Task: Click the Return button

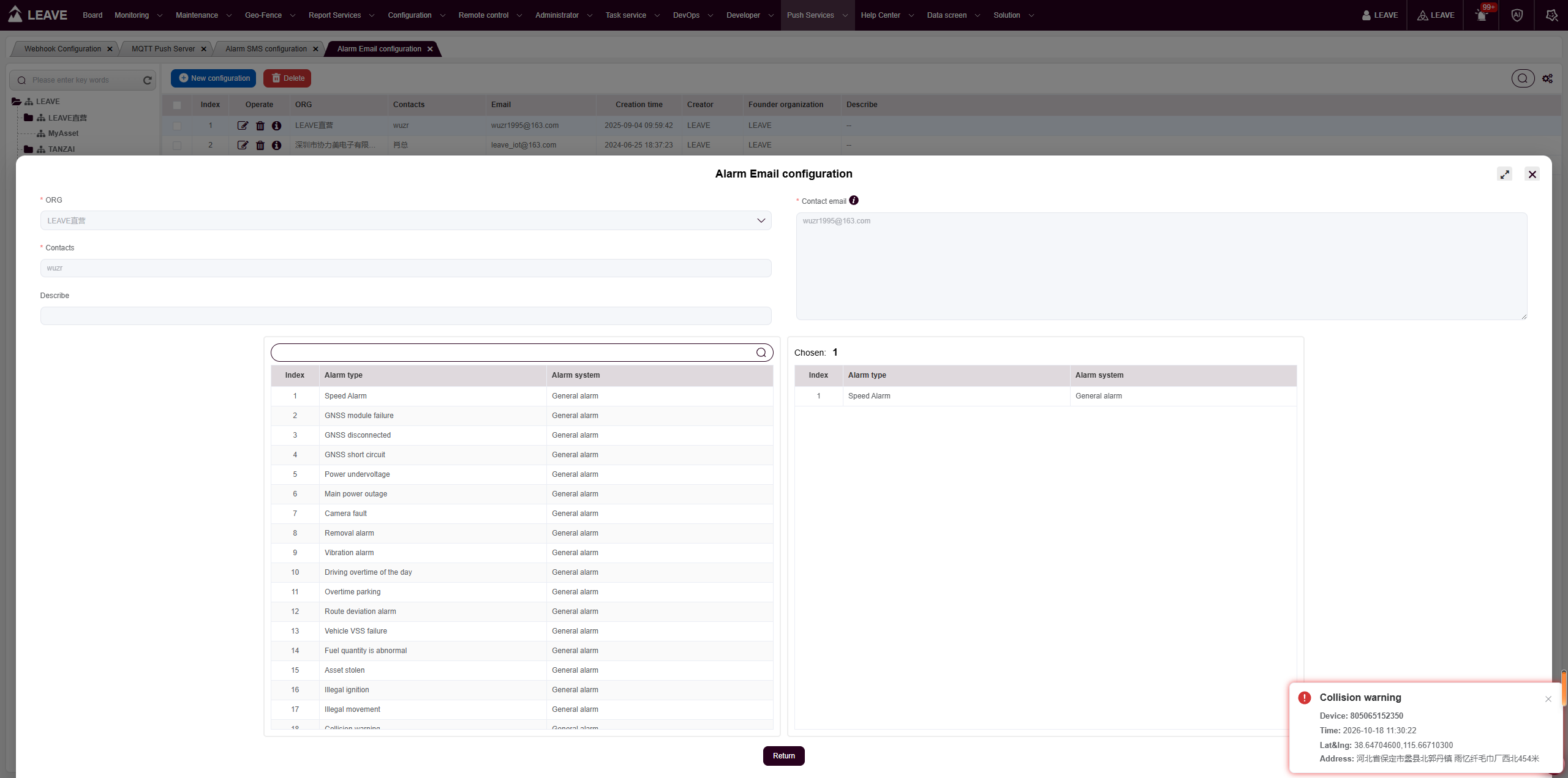Action: pos(783,756)
